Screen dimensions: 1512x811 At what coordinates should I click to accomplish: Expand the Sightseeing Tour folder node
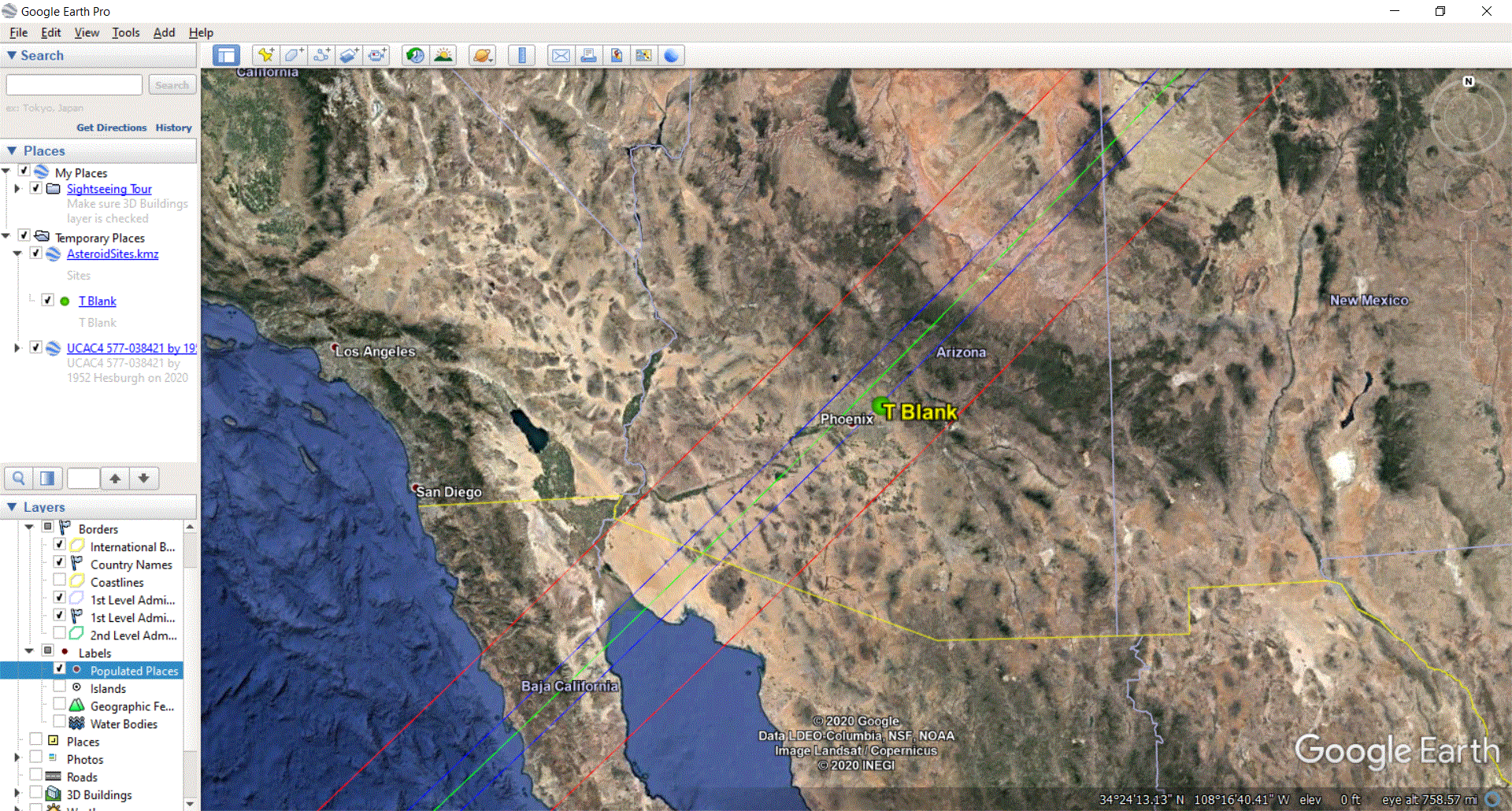(17, 189)
